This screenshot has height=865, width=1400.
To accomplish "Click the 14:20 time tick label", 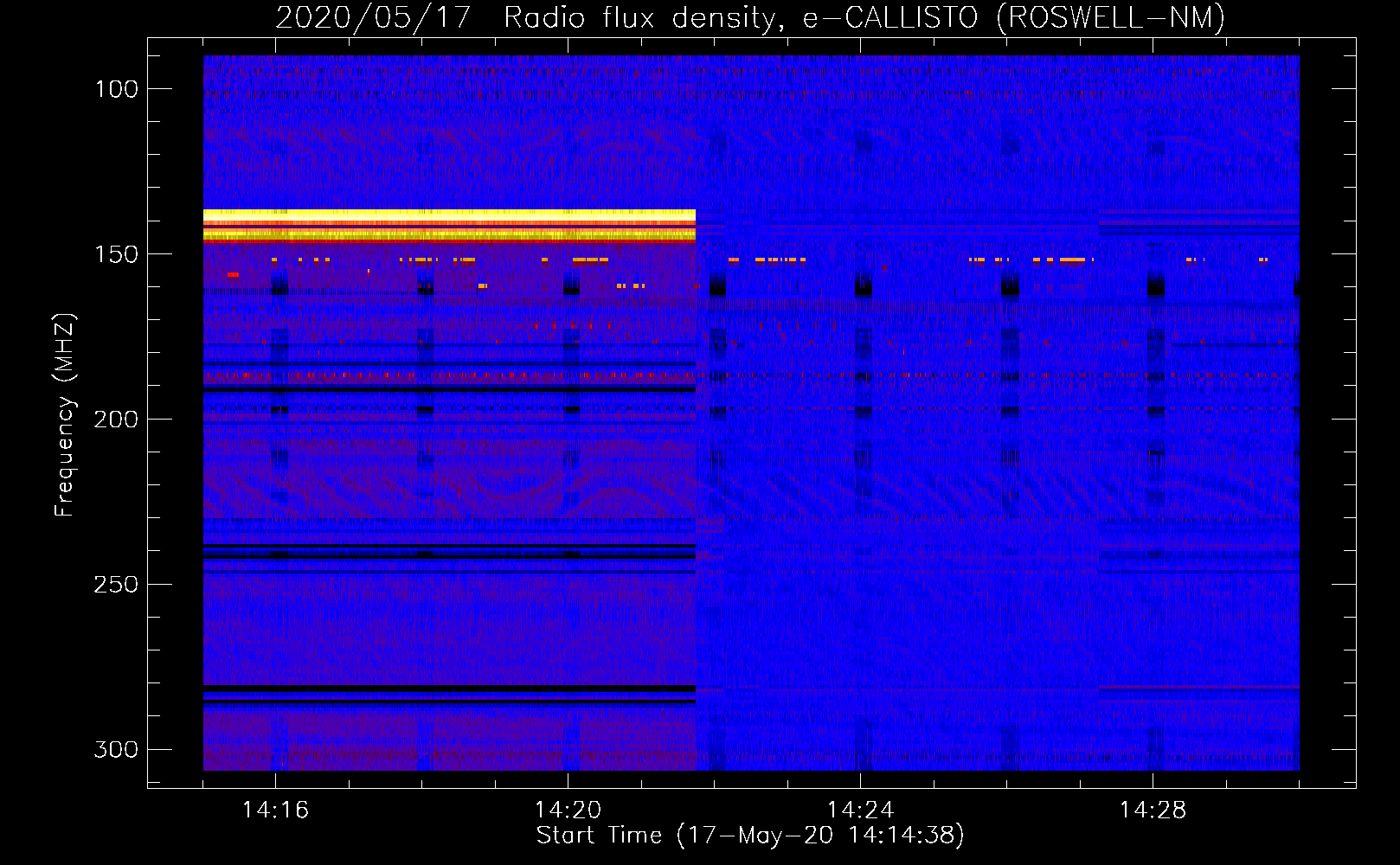I will [568, 810].
